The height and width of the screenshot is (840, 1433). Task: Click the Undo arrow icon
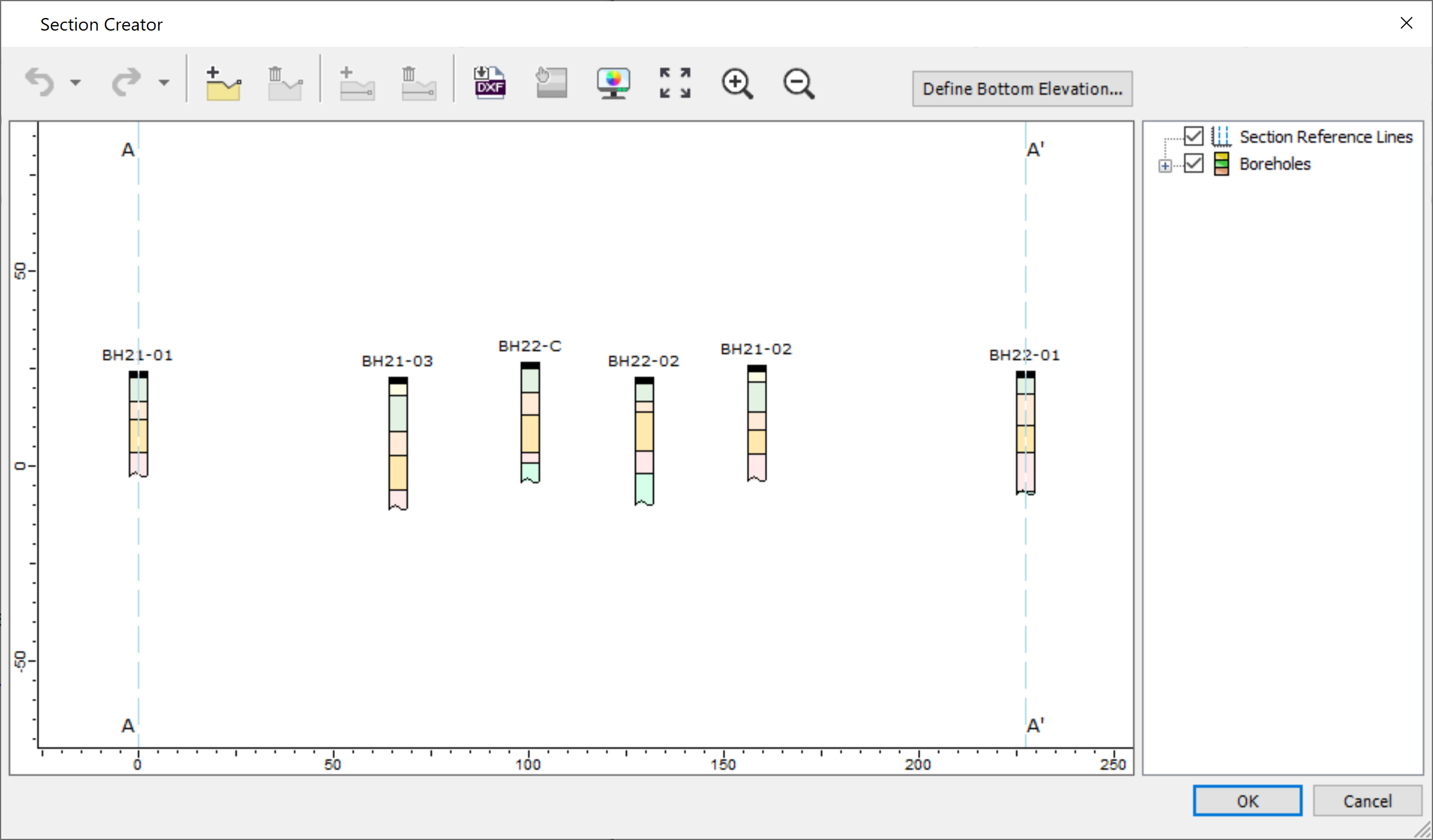[40, 82]
